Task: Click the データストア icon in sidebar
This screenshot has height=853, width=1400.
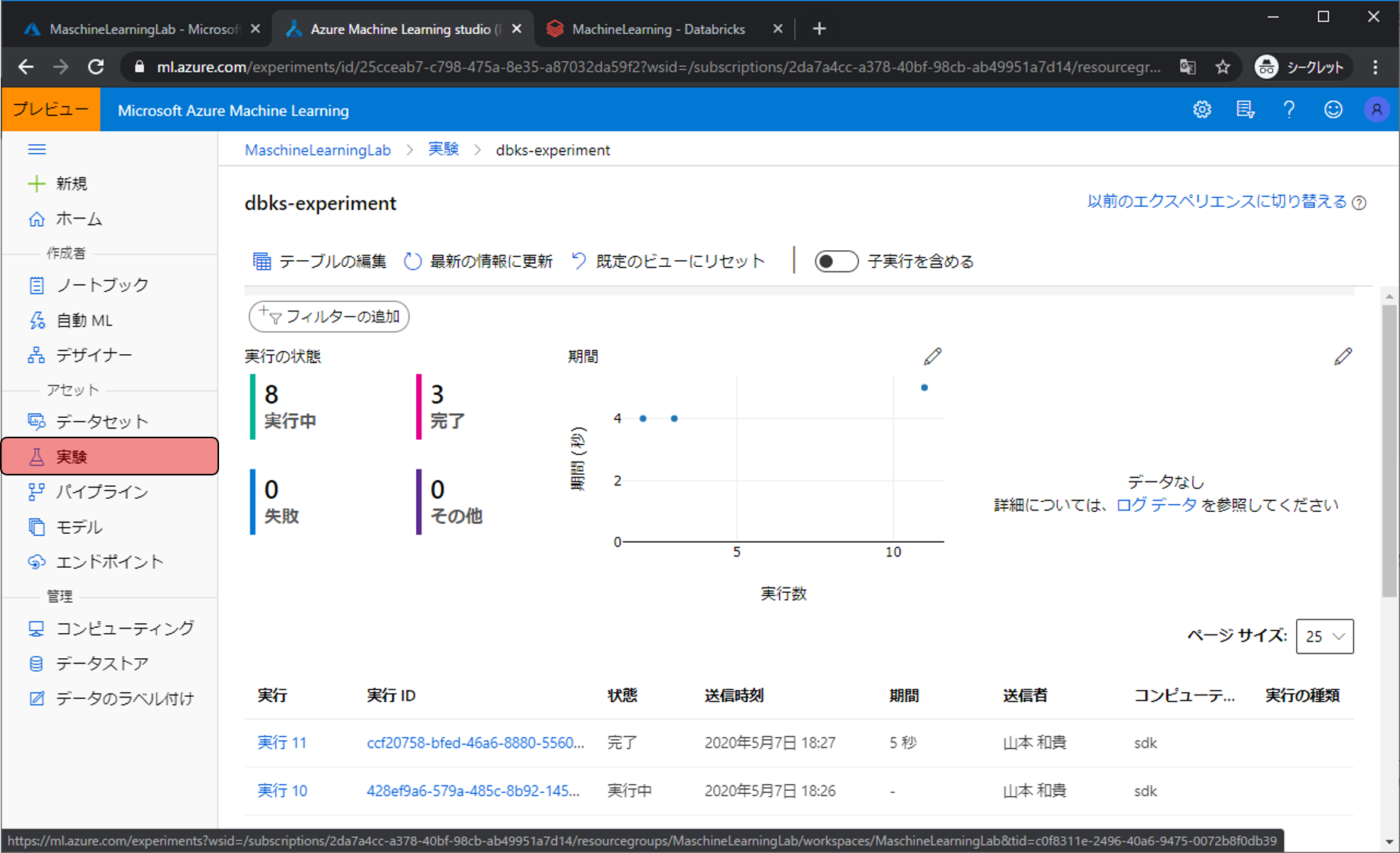Action: (36, 663)
